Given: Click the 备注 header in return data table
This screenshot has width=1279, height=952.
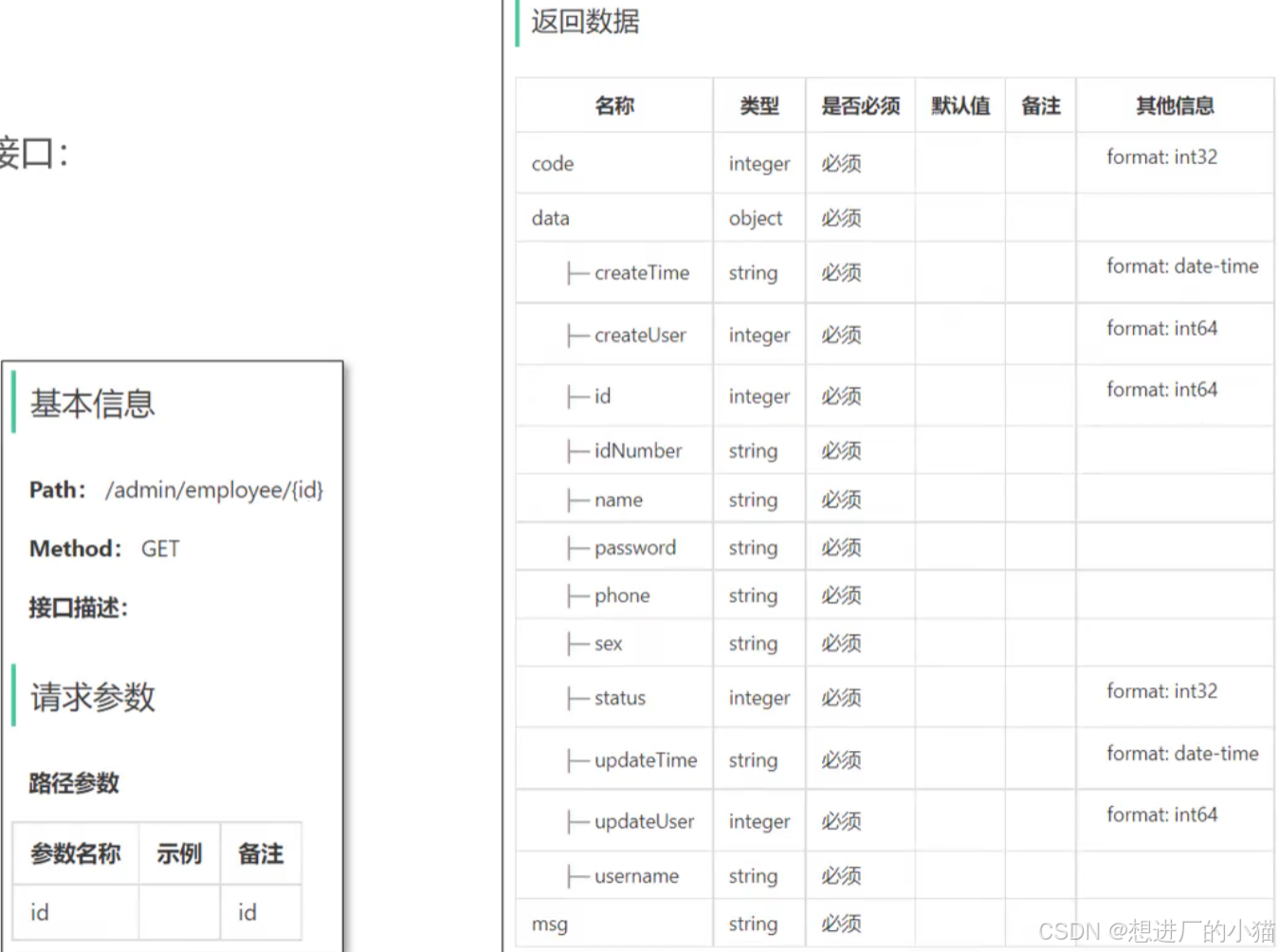Looking at the screenshot, I should [x=1040, y=105].
